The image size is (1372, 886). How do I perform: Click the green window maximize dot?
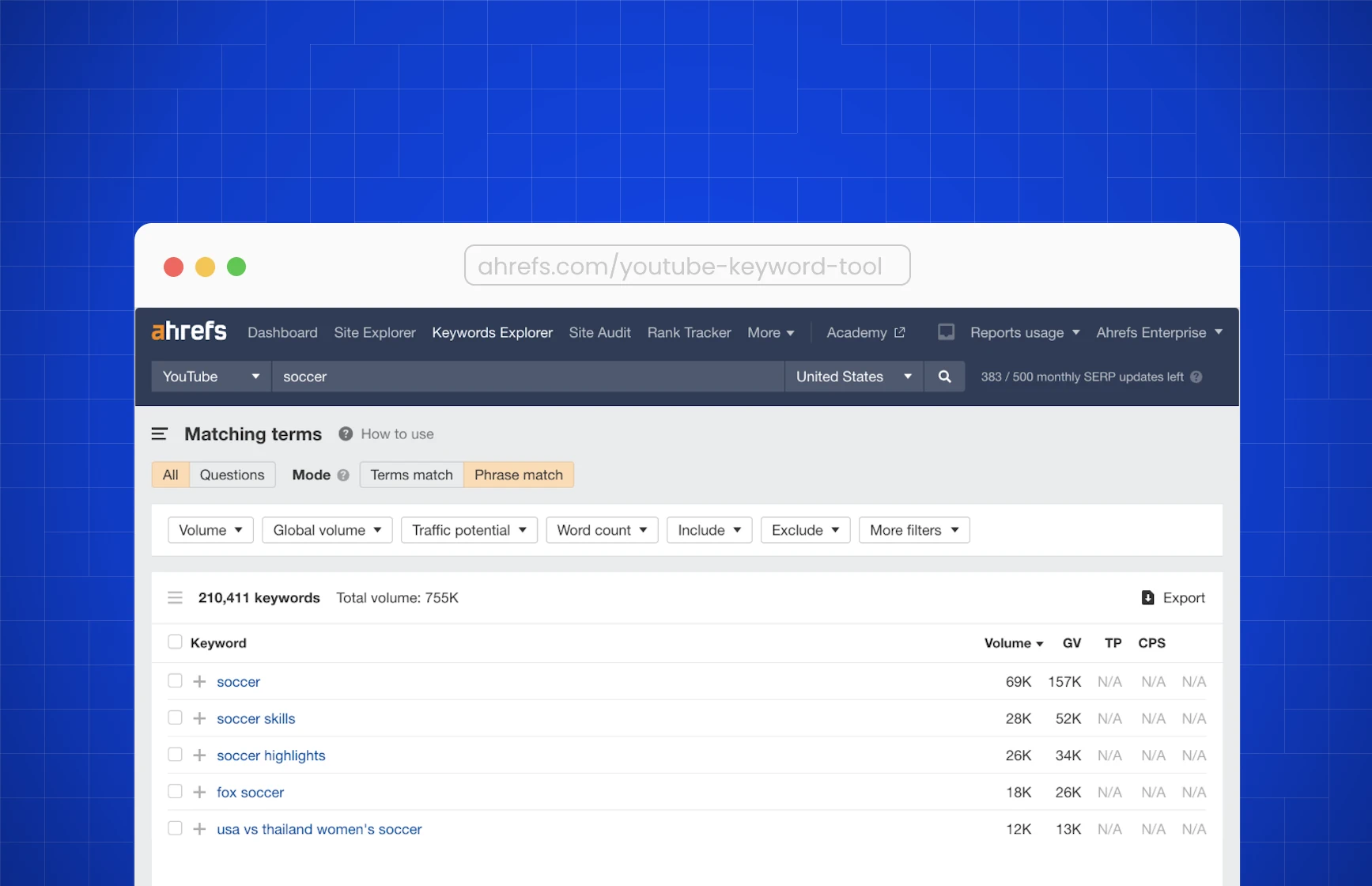click(236, 267)
